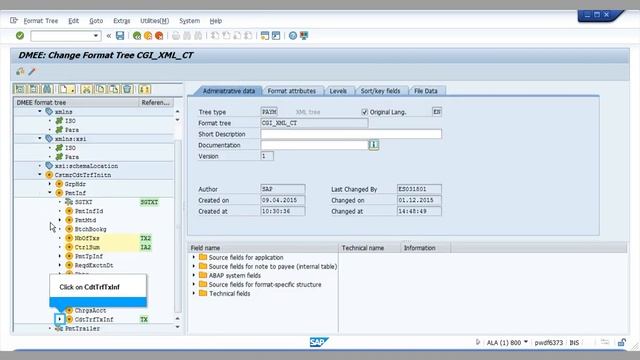640x360 pixels.
Task: Open the Extras menu
Action: [x=122, y=21]
